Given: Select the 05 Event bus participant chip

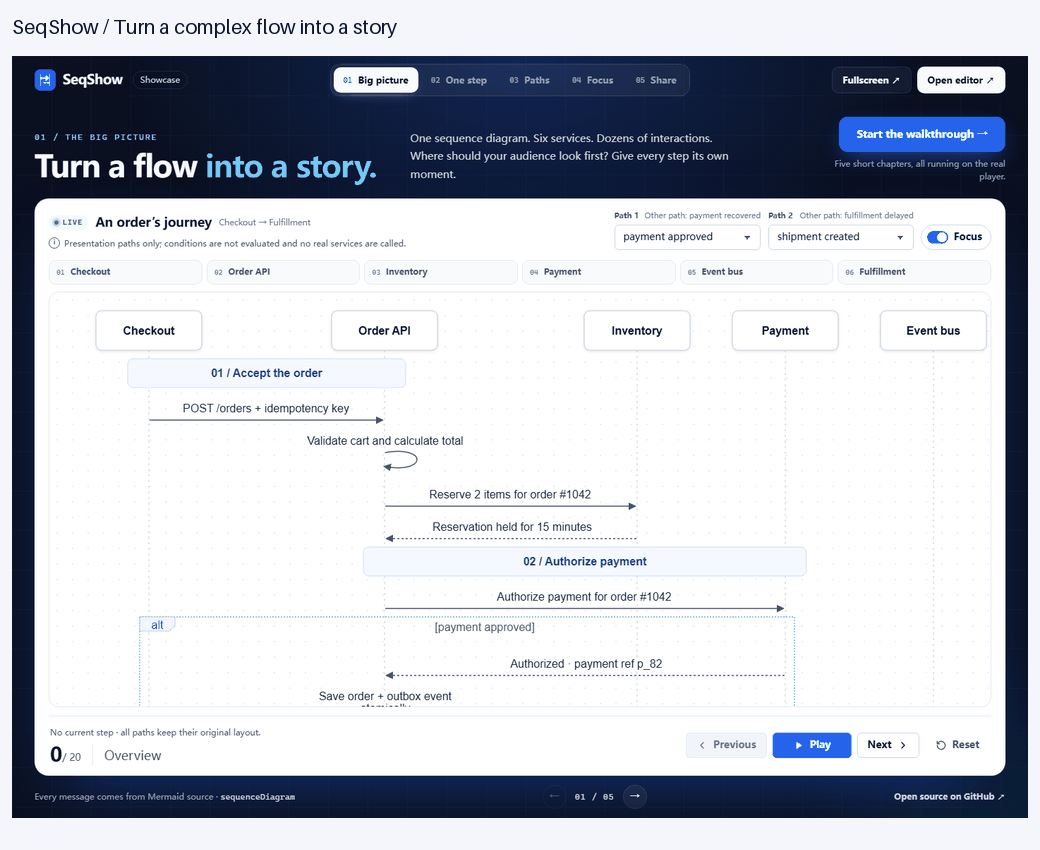Looking at the screenshot, I should pos(757,272).
